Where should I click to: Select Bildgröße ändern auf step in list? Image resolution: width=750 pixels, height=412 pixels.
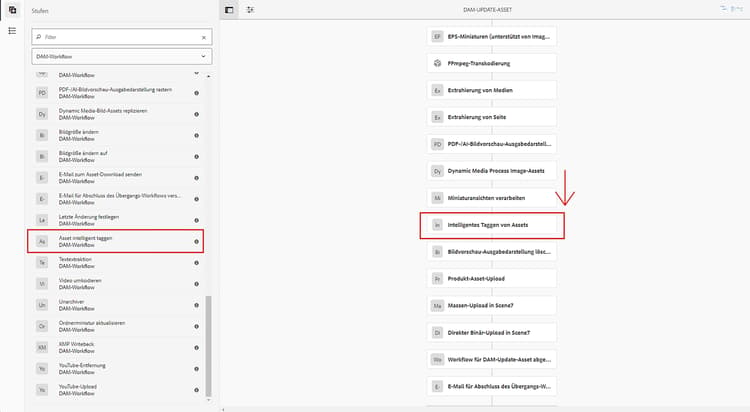click(116, 156)
